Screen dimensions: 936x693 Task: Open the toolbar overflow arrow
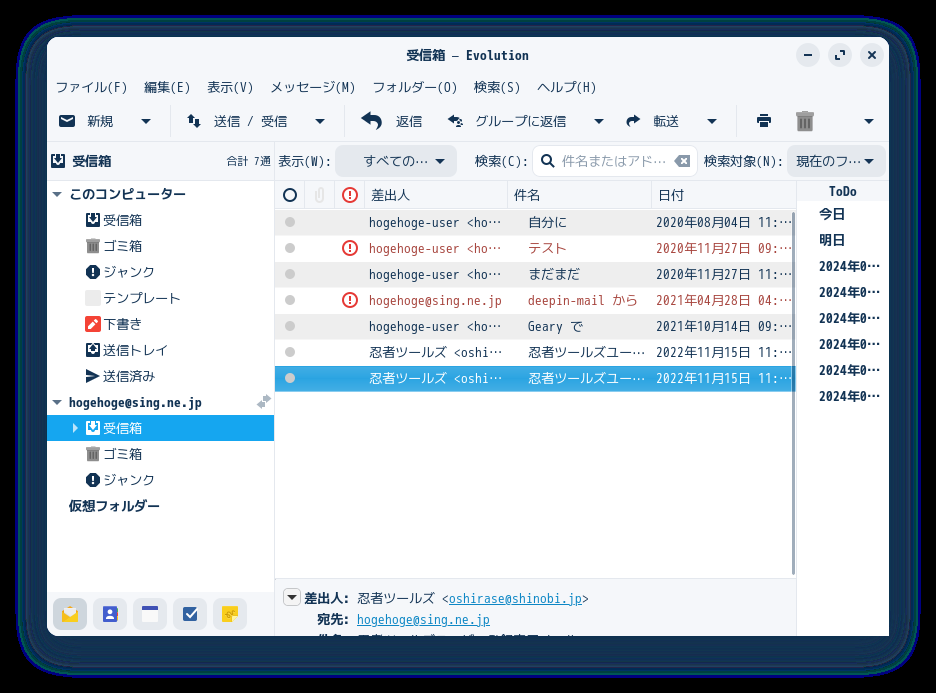tap(869, 122)
